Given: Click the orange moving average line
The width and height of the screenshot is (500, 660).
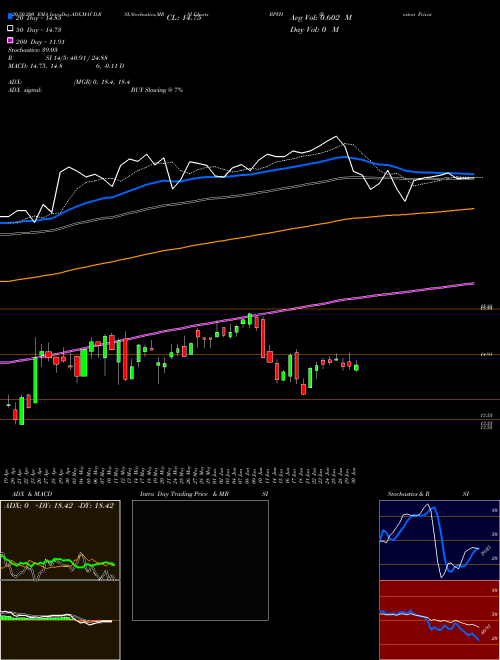Looking at the screenshot, I should coord(236,239).
